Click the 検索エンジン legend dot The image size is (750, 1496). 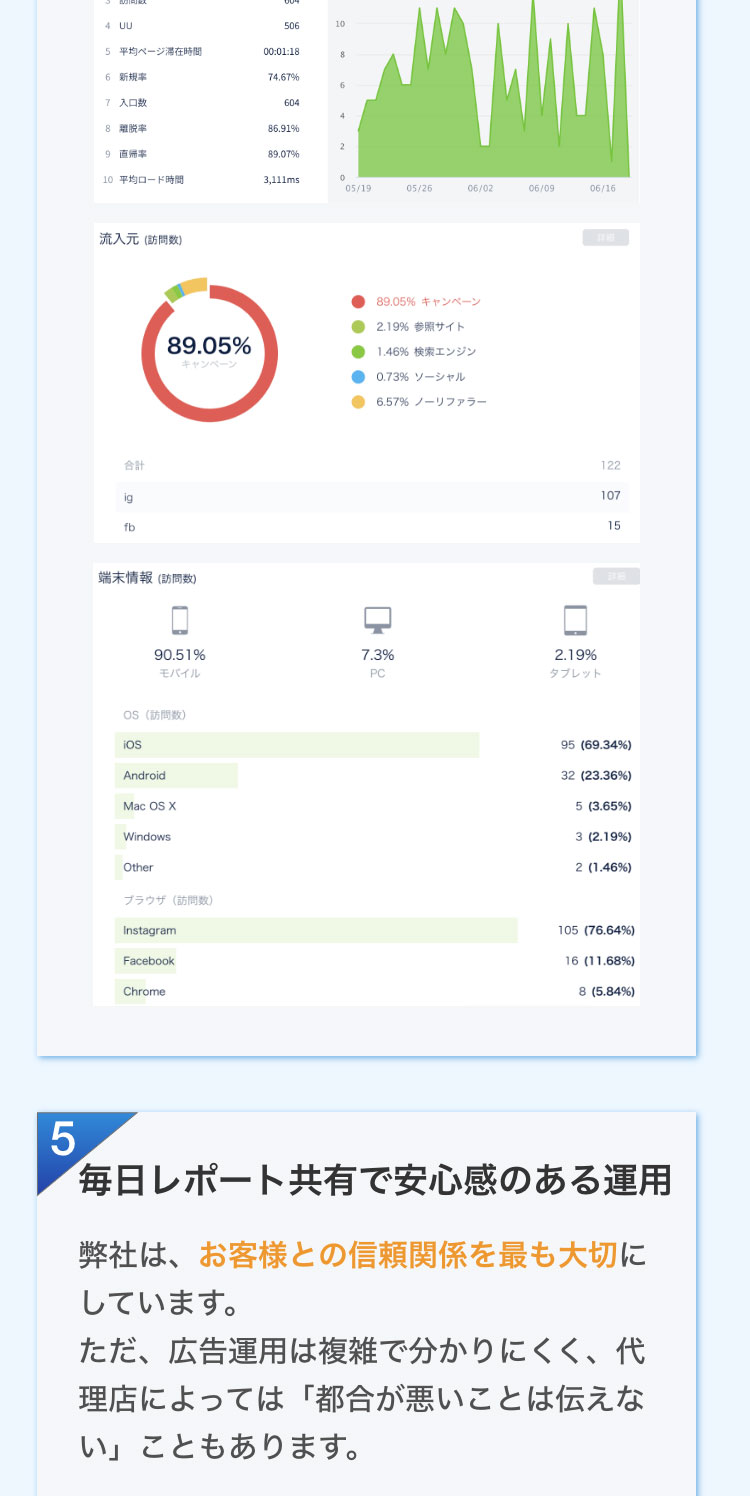pos(358,352)
